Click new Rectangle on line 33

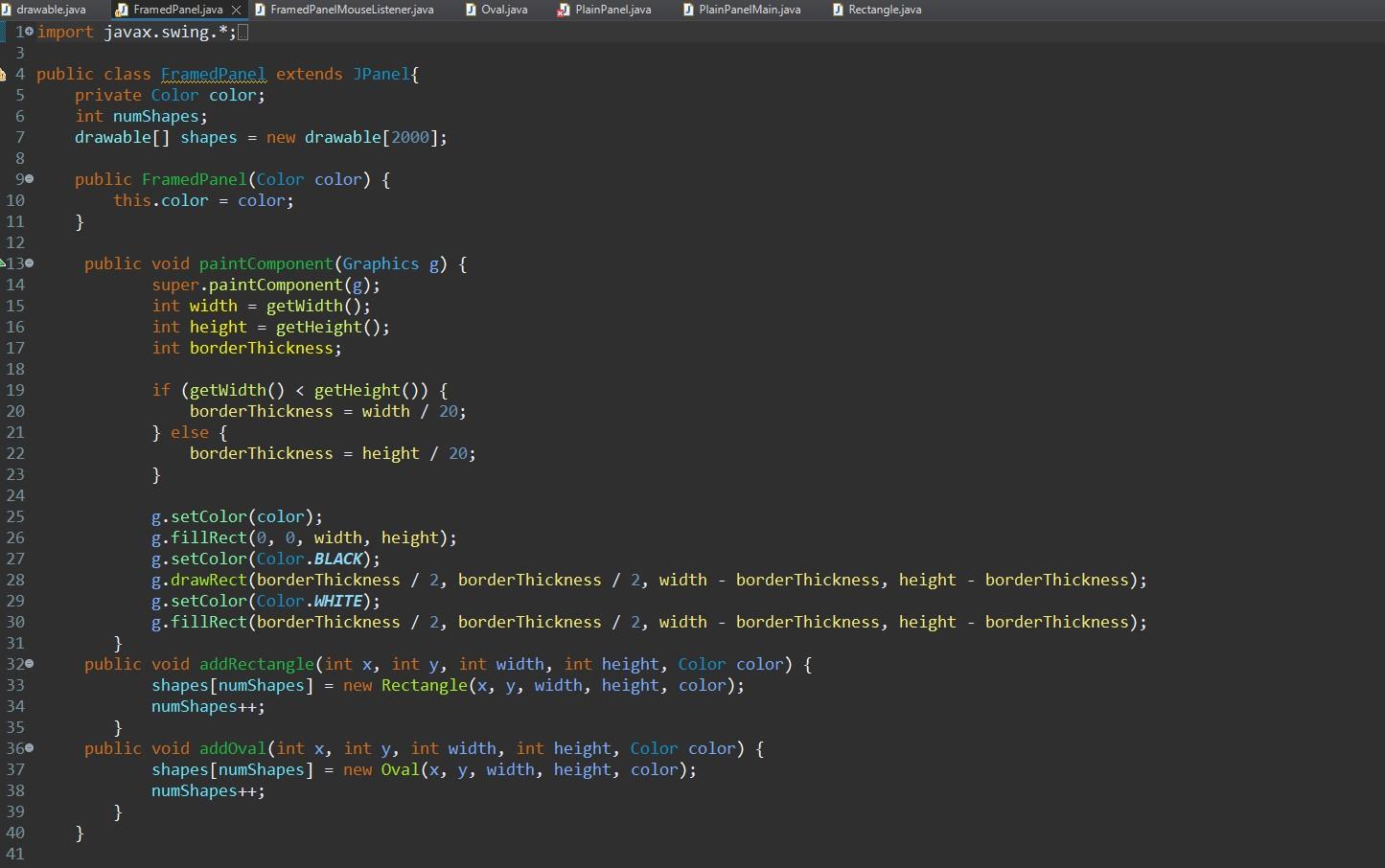point(404,685)
